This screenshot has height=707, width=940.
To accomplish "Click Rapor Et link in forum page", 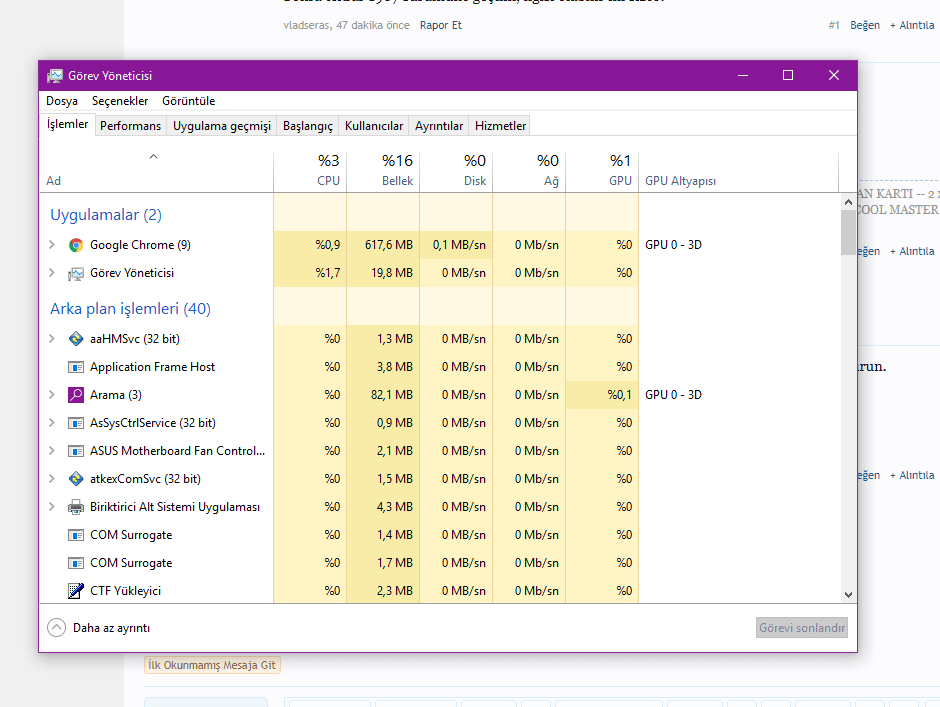I will tap(441, 25).
